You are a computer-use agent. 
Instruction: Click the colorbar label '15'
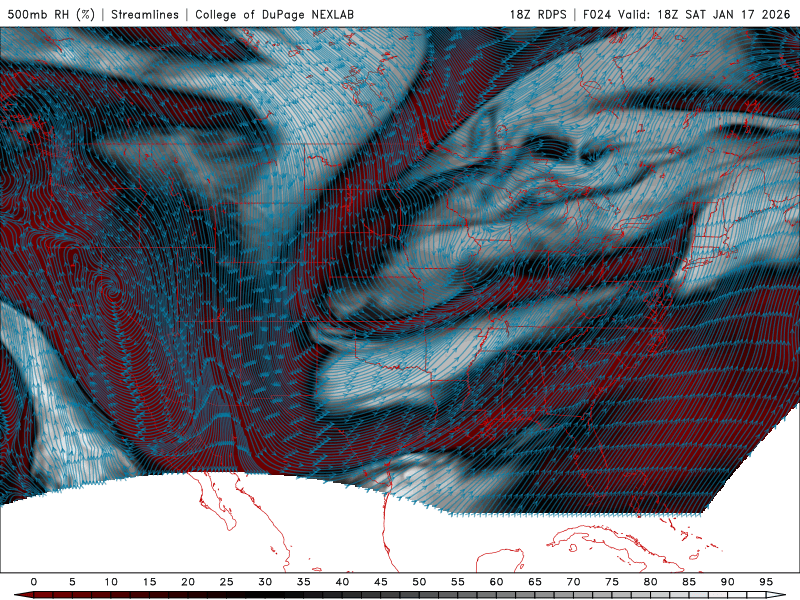[149, 582]
